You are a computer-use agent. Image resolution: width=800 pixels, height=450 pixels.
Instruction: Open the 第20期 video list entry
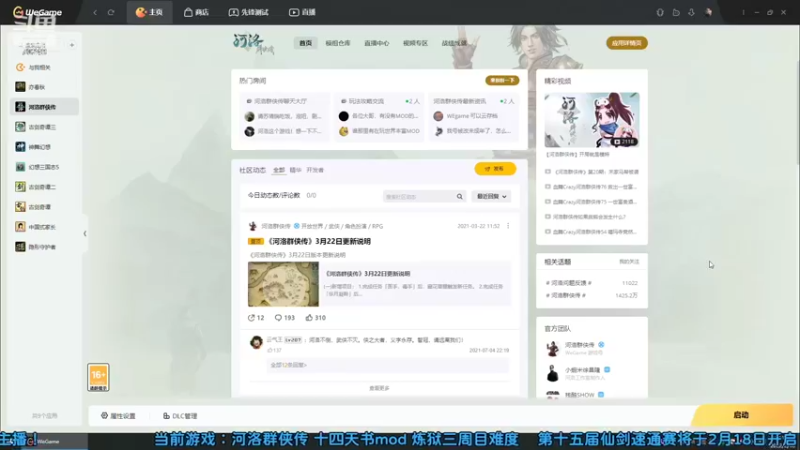click(592, 172)
